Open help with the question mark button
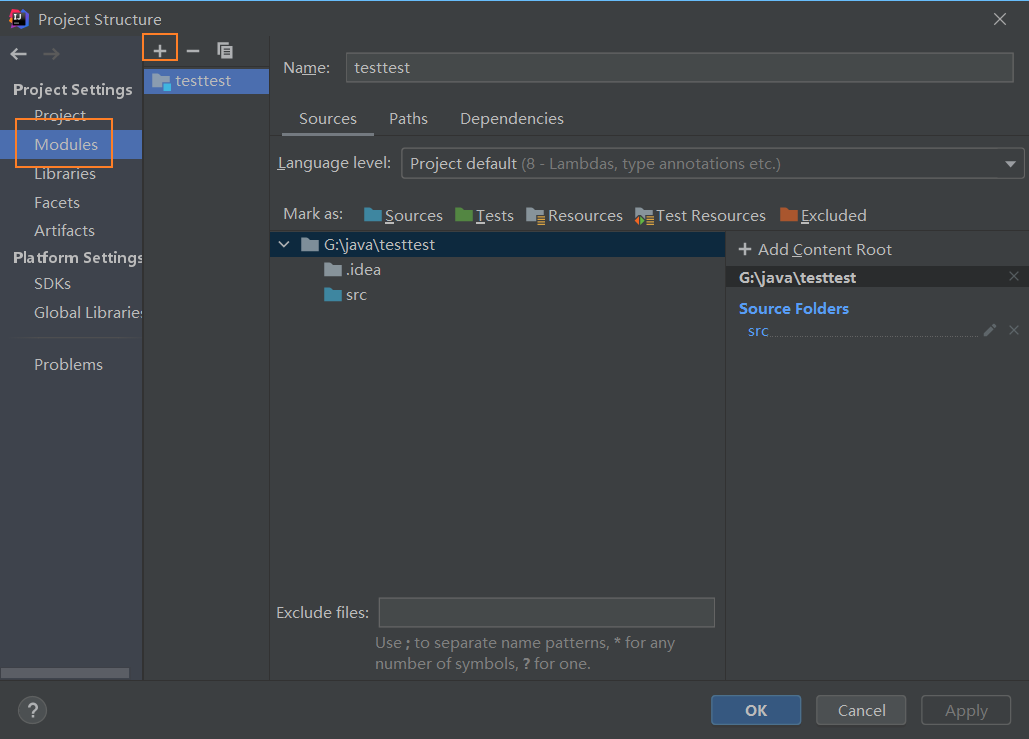Image resolution: width=1029 pixels, height=739 pixels. click(x=33, y=711)
